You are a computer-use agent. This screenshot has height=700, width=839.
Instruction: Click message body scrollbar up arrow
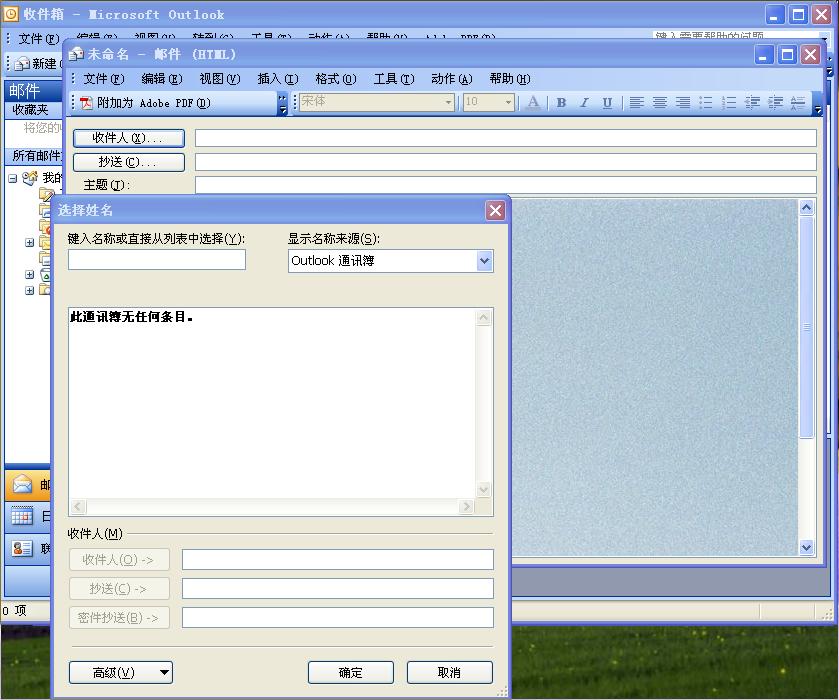[x=806, y=207]
